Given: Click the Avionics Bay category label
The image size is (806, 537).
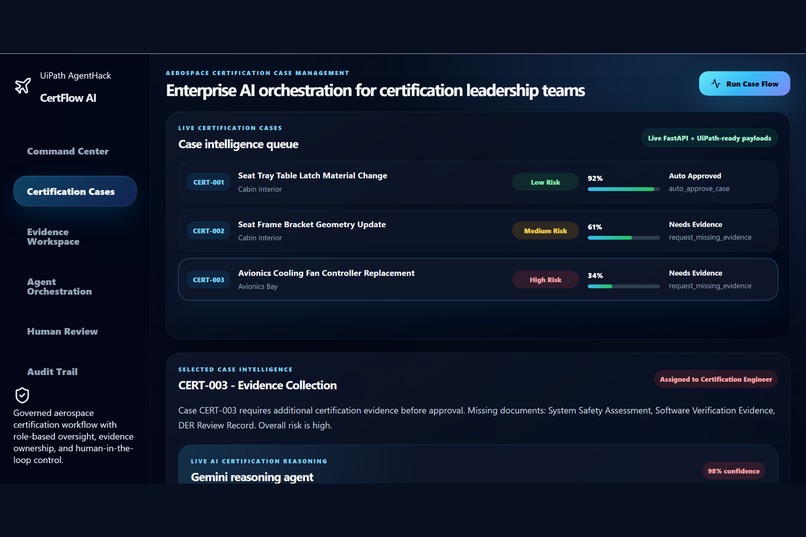Looking at the screenshot, I should [x=258, y=286].
